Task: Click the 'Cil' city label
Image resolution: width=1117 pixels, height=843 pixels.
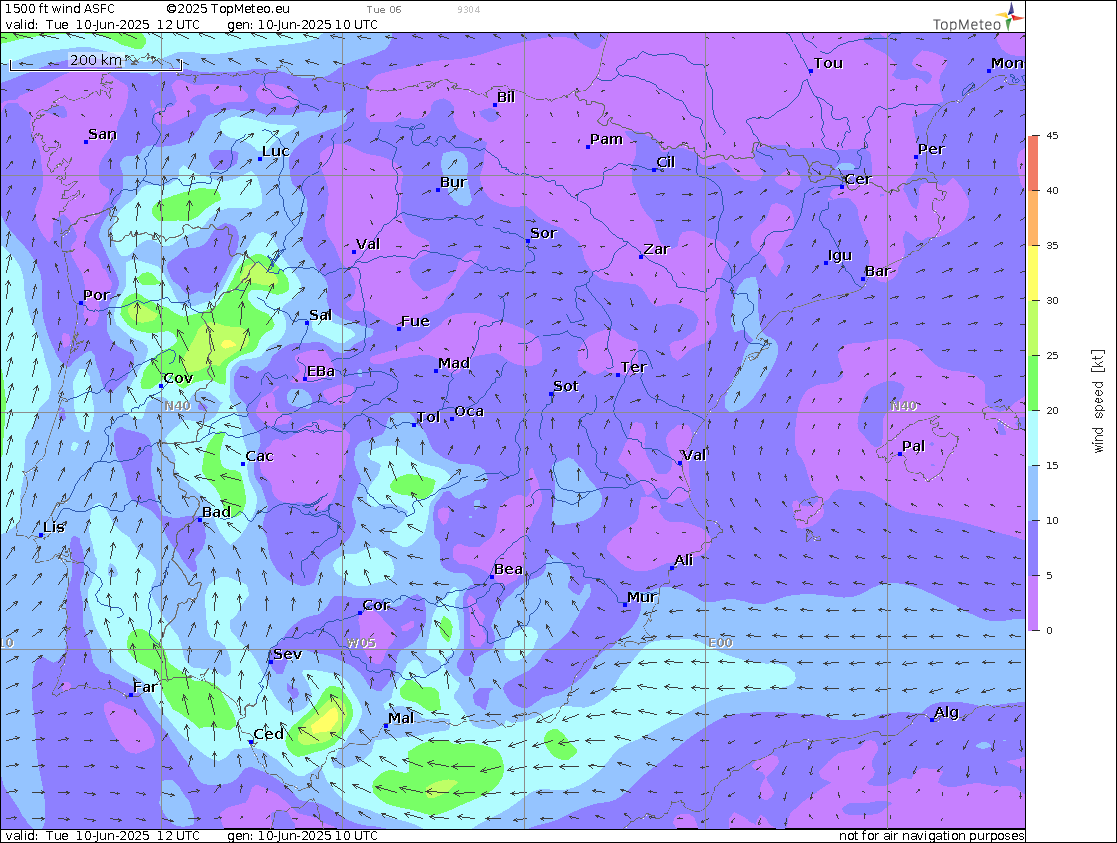Action: [x=665, y=162]
